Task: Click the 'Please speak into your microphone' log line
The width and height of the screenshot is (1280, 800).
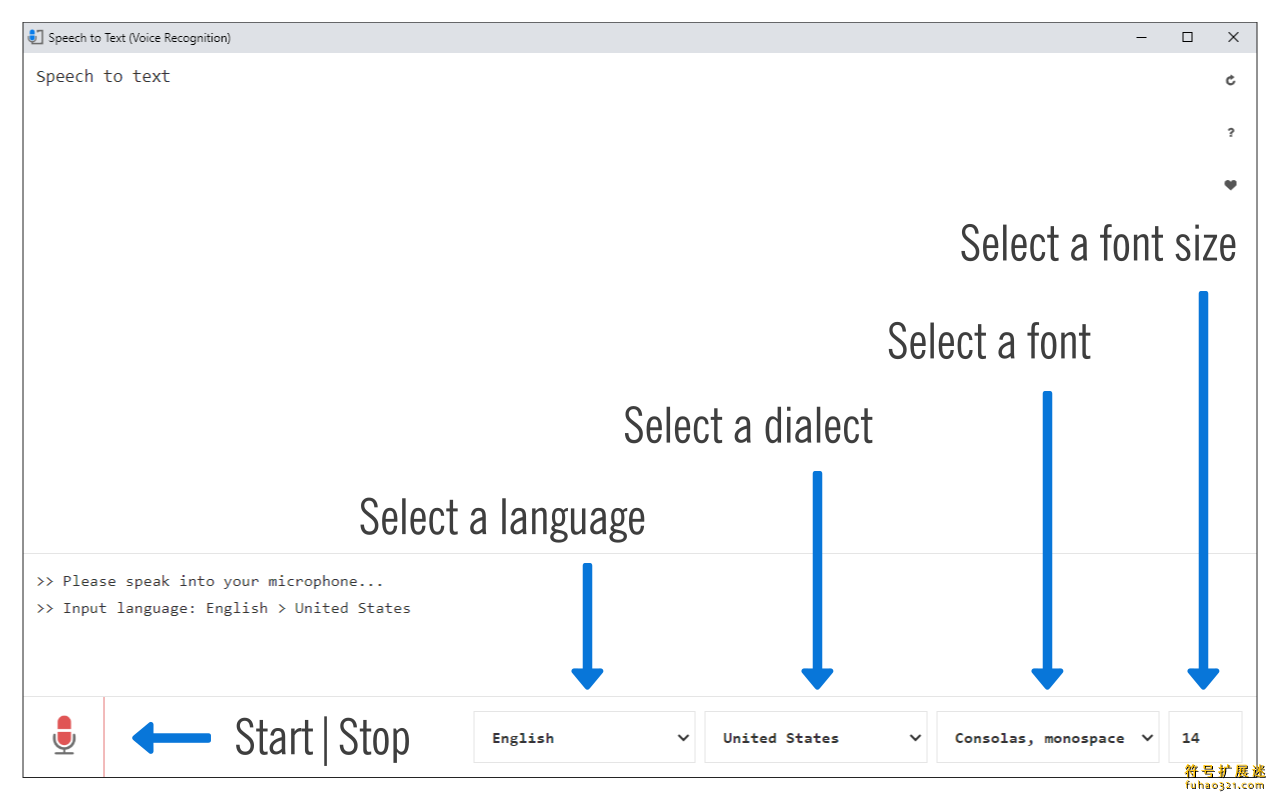Action: tap(210, 581)
